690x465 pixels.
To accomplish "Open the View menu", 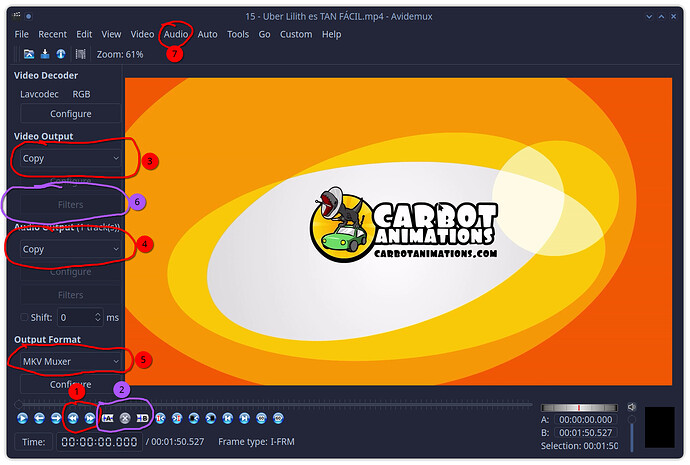I will (x=111, y=34).
